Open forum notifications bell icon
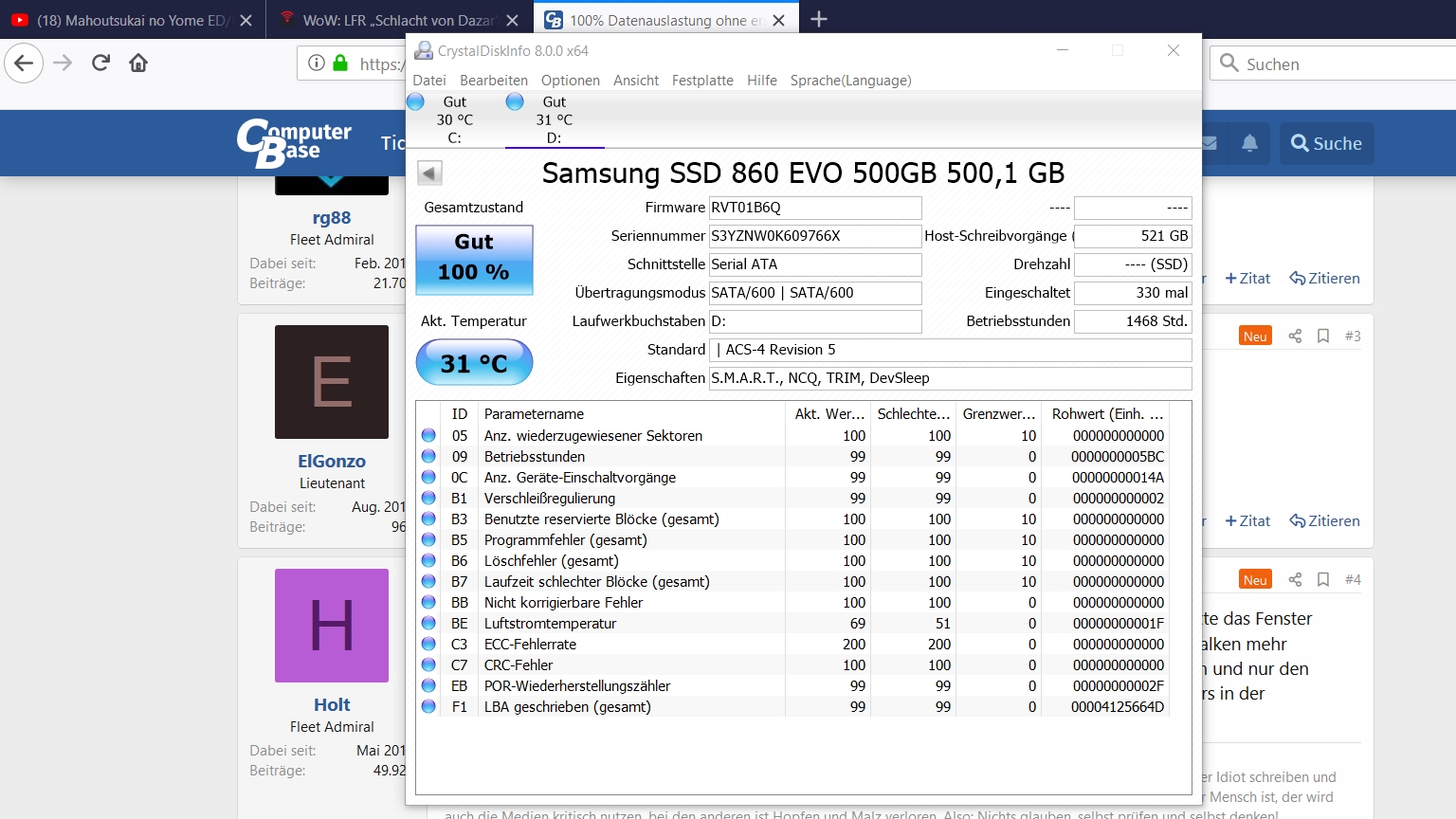 1249,143
